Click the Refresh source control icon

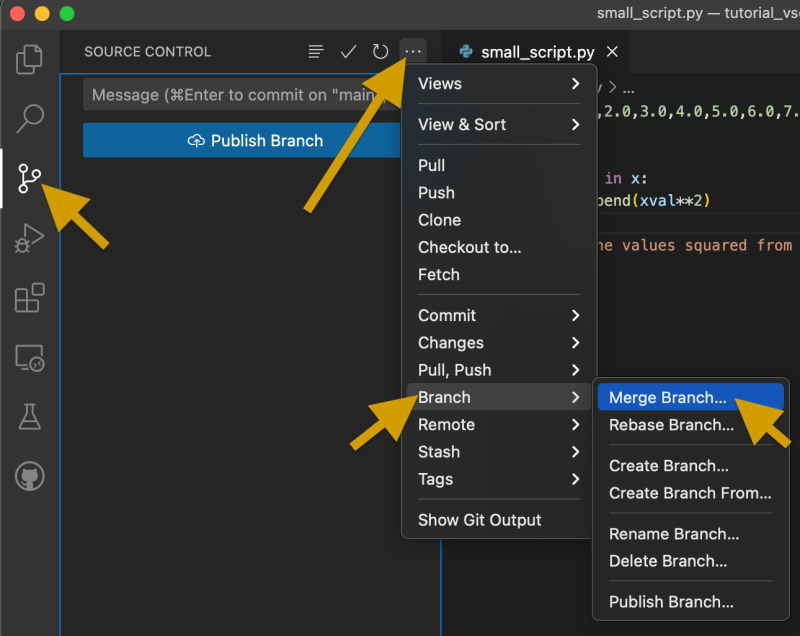(x=380, y=52)
